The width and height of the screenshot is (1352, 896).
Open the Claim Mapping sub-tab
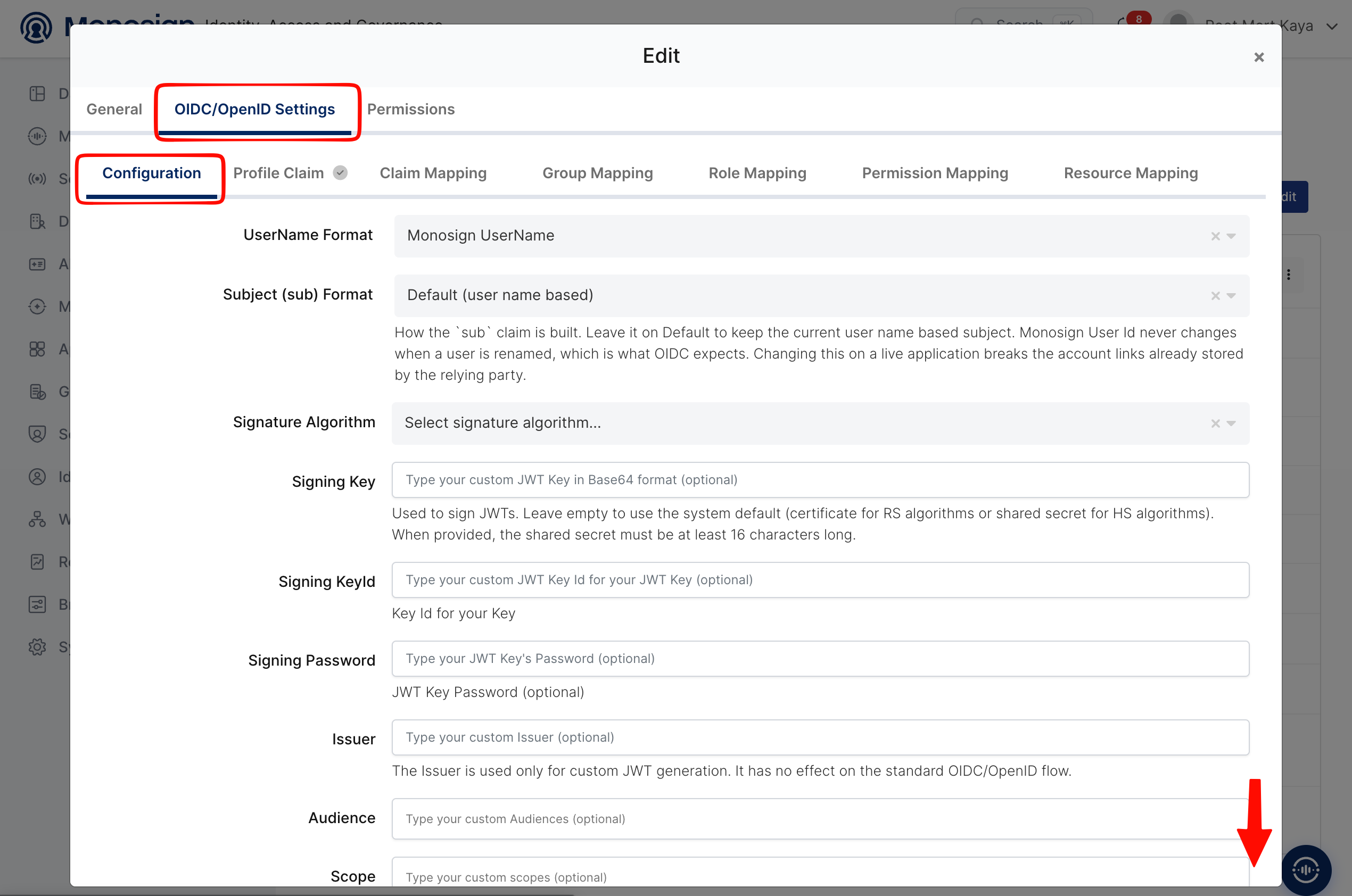click(x=433, y=173)
